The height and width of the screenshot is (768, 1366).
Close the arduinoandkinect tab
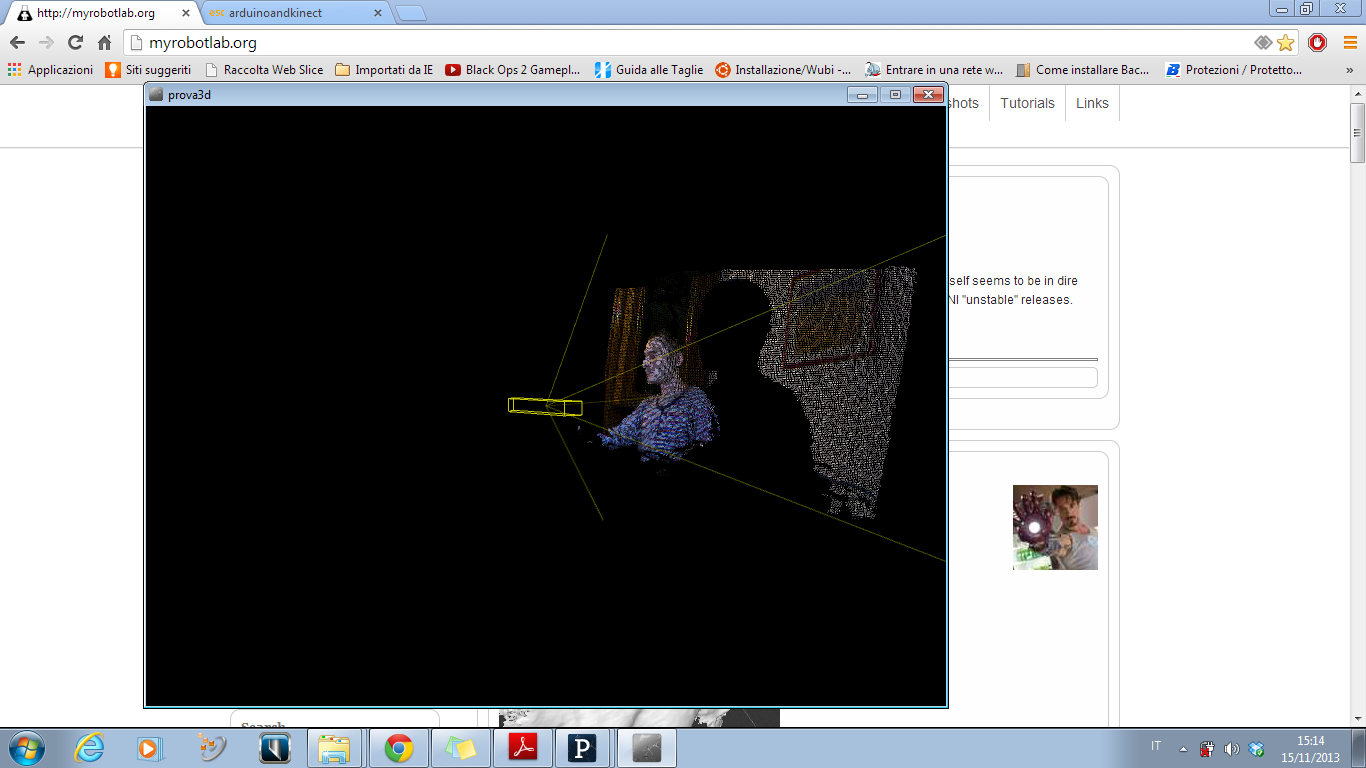pyautogui.click(x=377, y=13)
